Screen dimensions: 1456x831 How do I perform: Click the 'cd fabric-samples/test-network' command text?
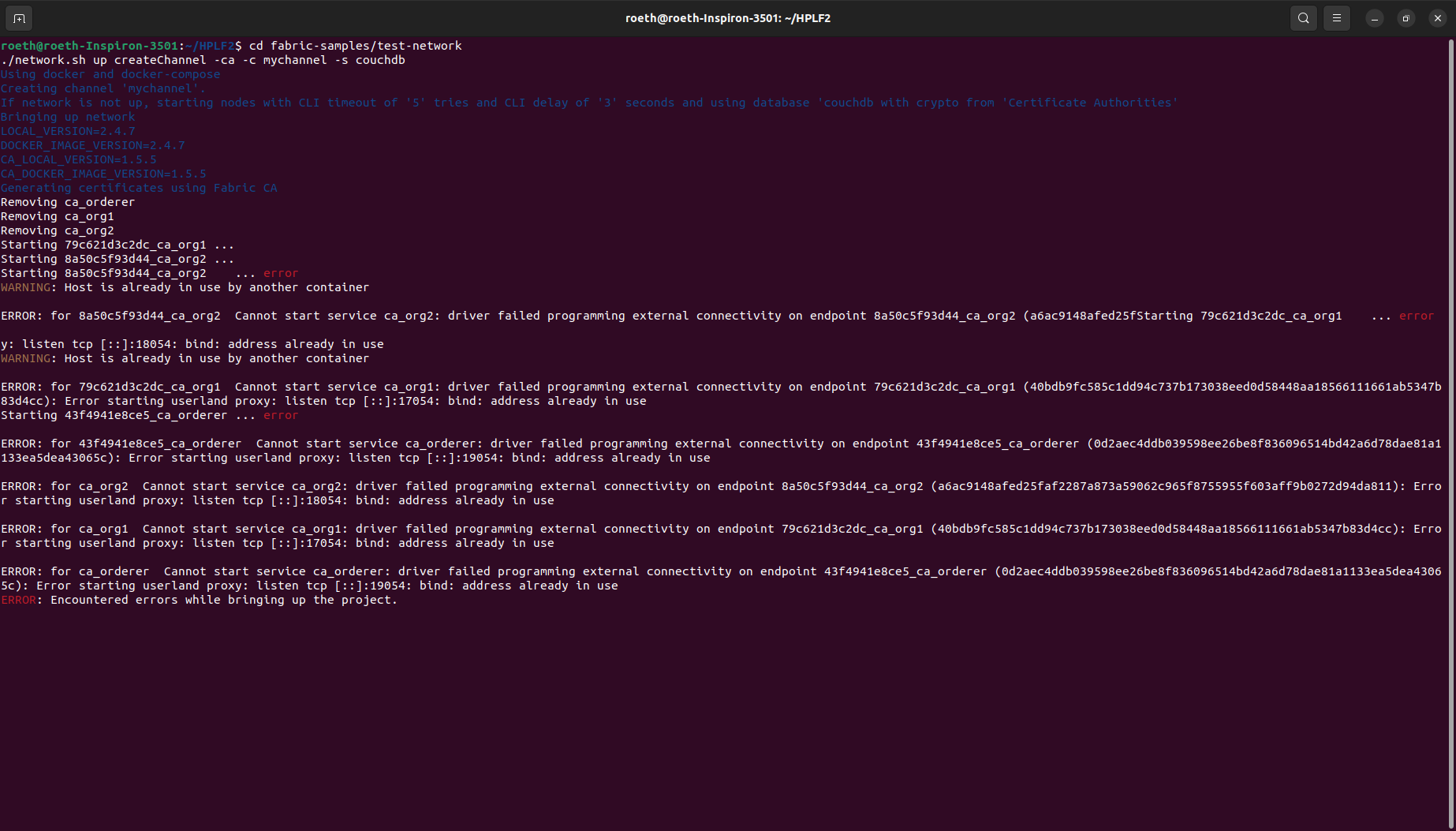click(356, 46)
